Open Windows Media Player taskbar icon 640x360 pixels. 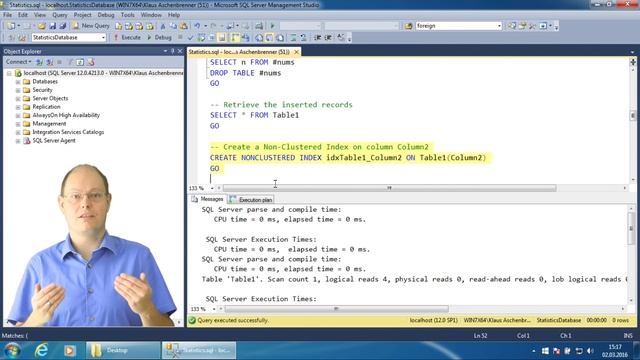coord(69,351)
